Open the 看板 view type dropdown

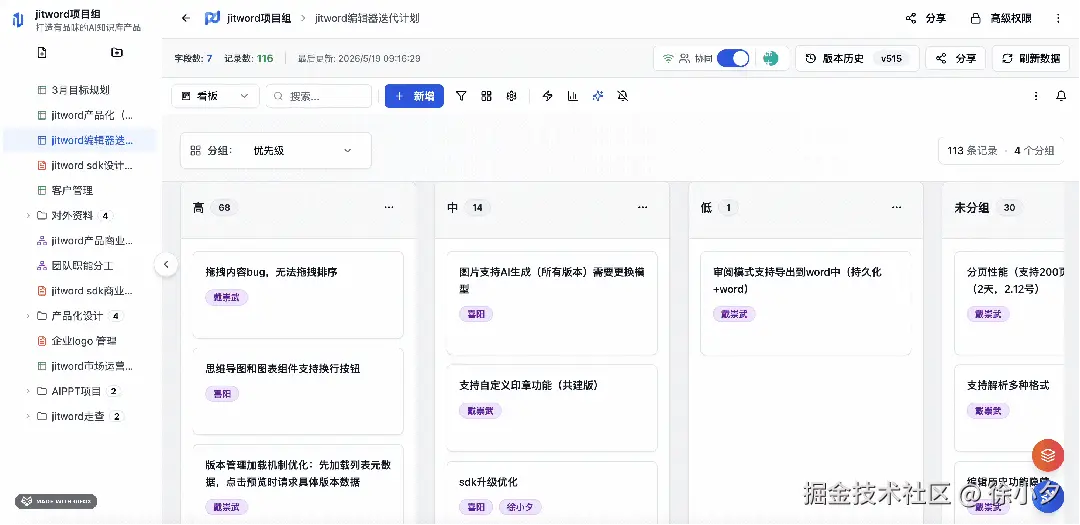point(215,96)
